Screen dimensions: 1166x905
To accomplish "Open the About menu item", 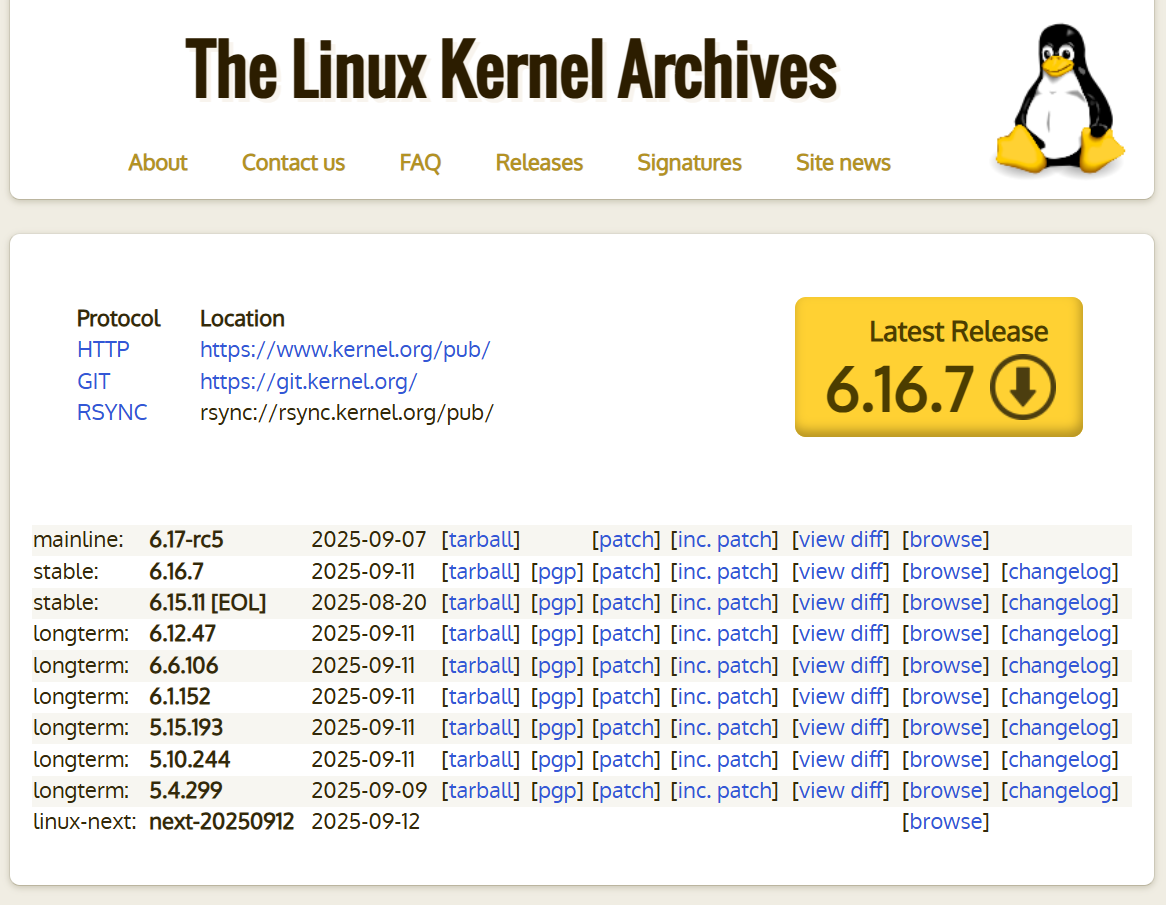I will (158, 162).
